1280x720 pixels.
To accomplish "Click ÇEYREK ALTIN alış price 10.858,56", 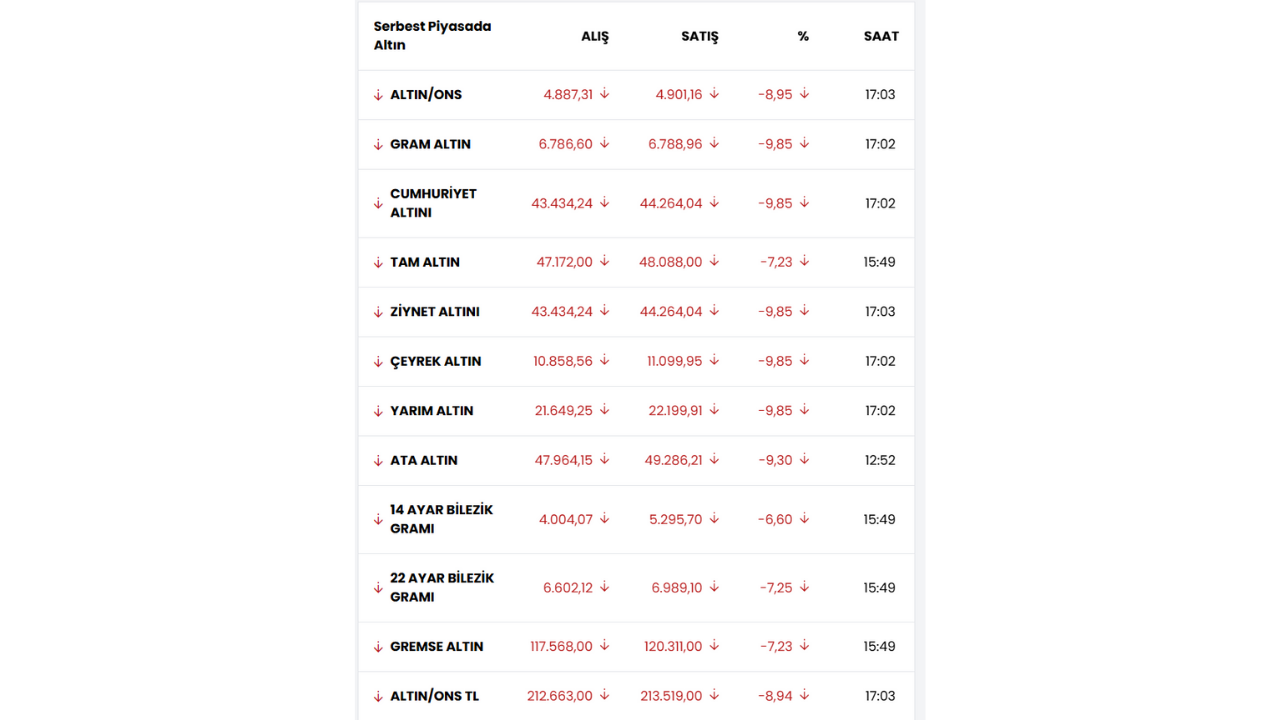I will [x=563, y=361].
